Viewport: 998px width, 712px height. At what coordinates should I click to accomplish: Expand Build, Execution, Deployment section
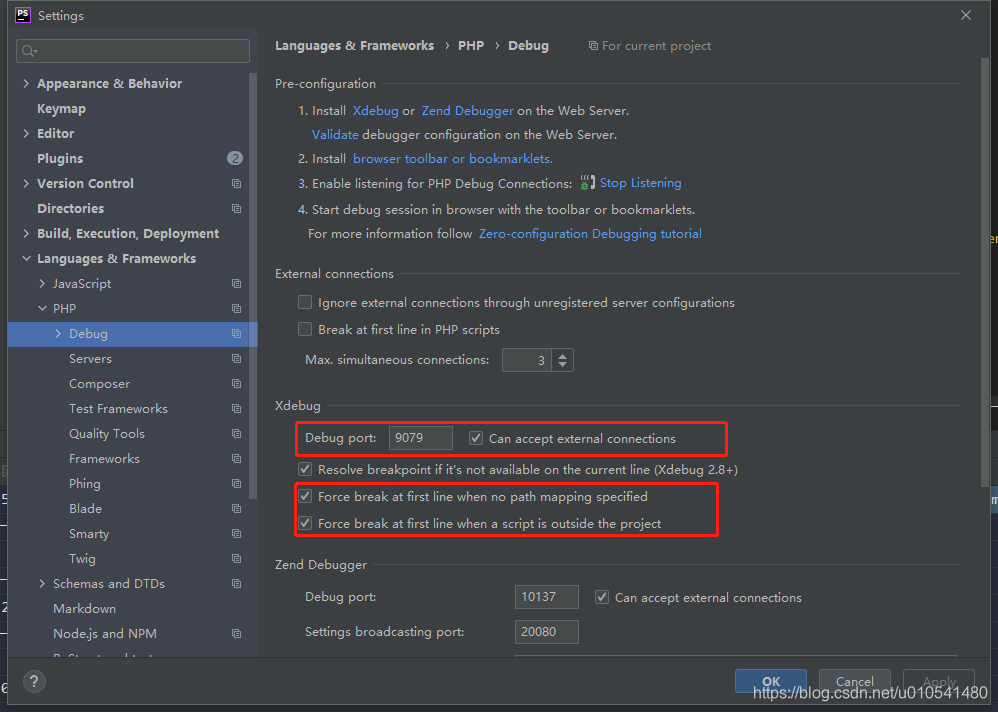pyautogui.click(x=25, y=234)
